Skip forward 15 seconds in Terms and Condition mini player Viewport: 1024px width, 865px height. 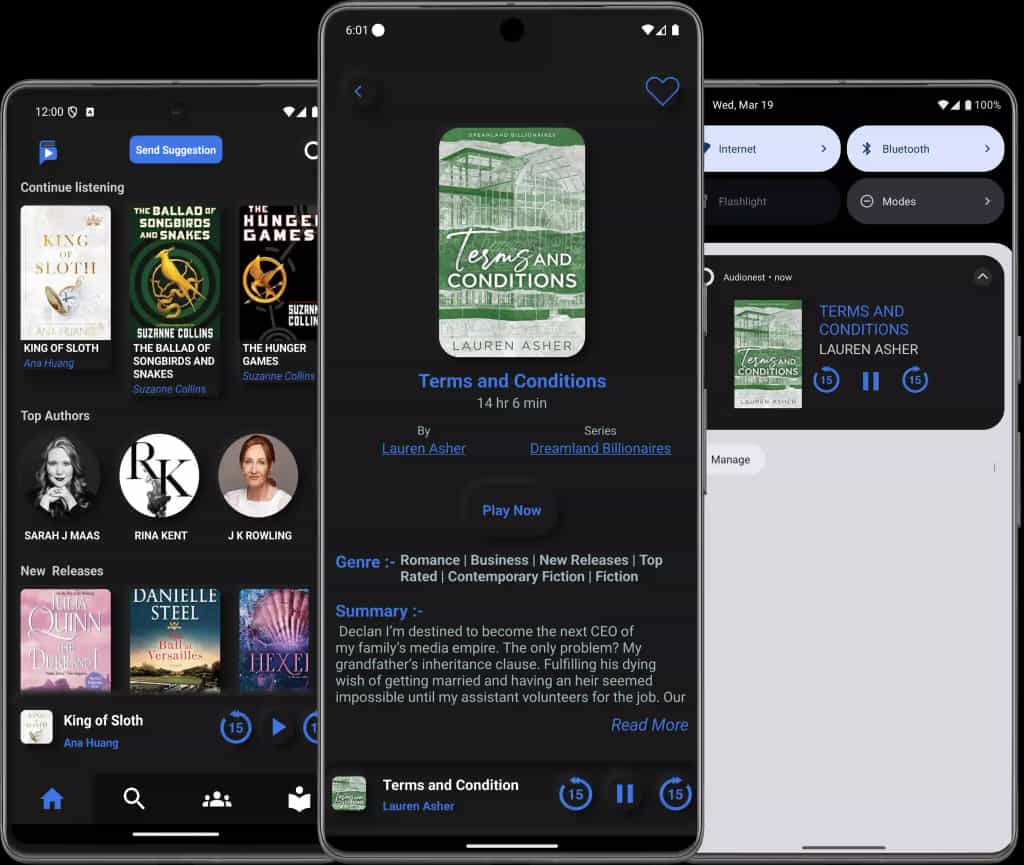click(675, 794)
